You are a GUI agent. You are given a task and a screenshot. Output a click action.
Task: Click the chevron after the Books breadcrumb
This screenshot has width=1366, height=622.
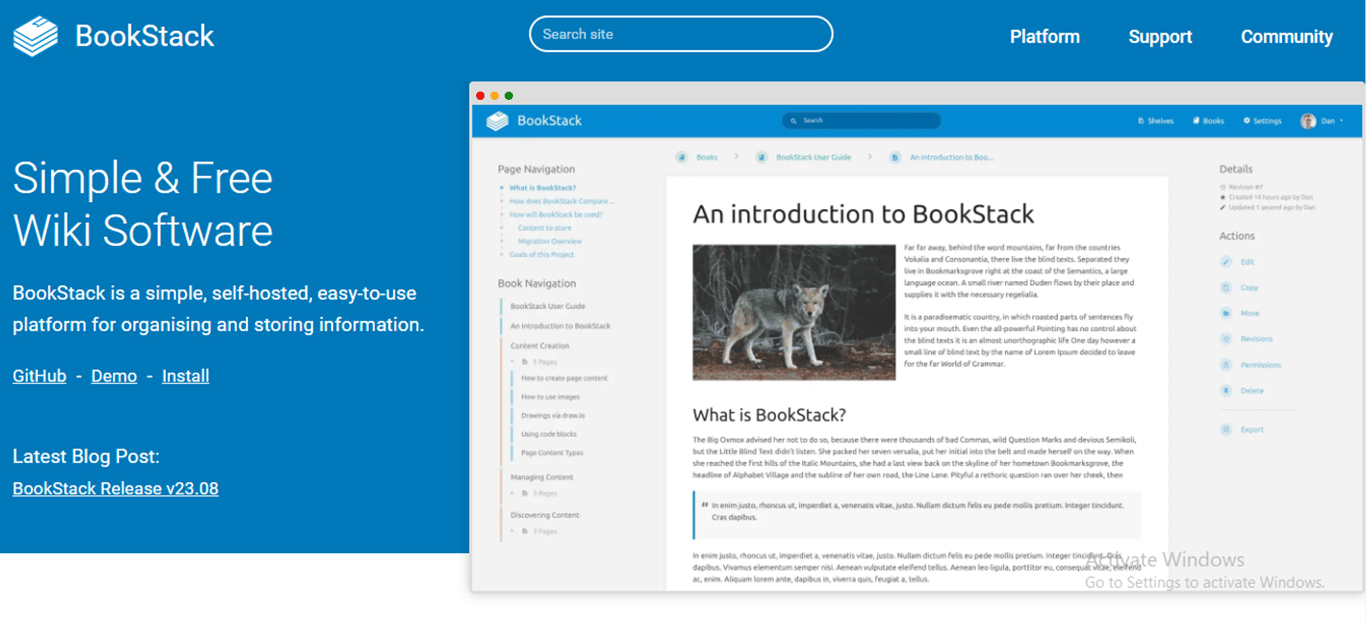point(736,157)
